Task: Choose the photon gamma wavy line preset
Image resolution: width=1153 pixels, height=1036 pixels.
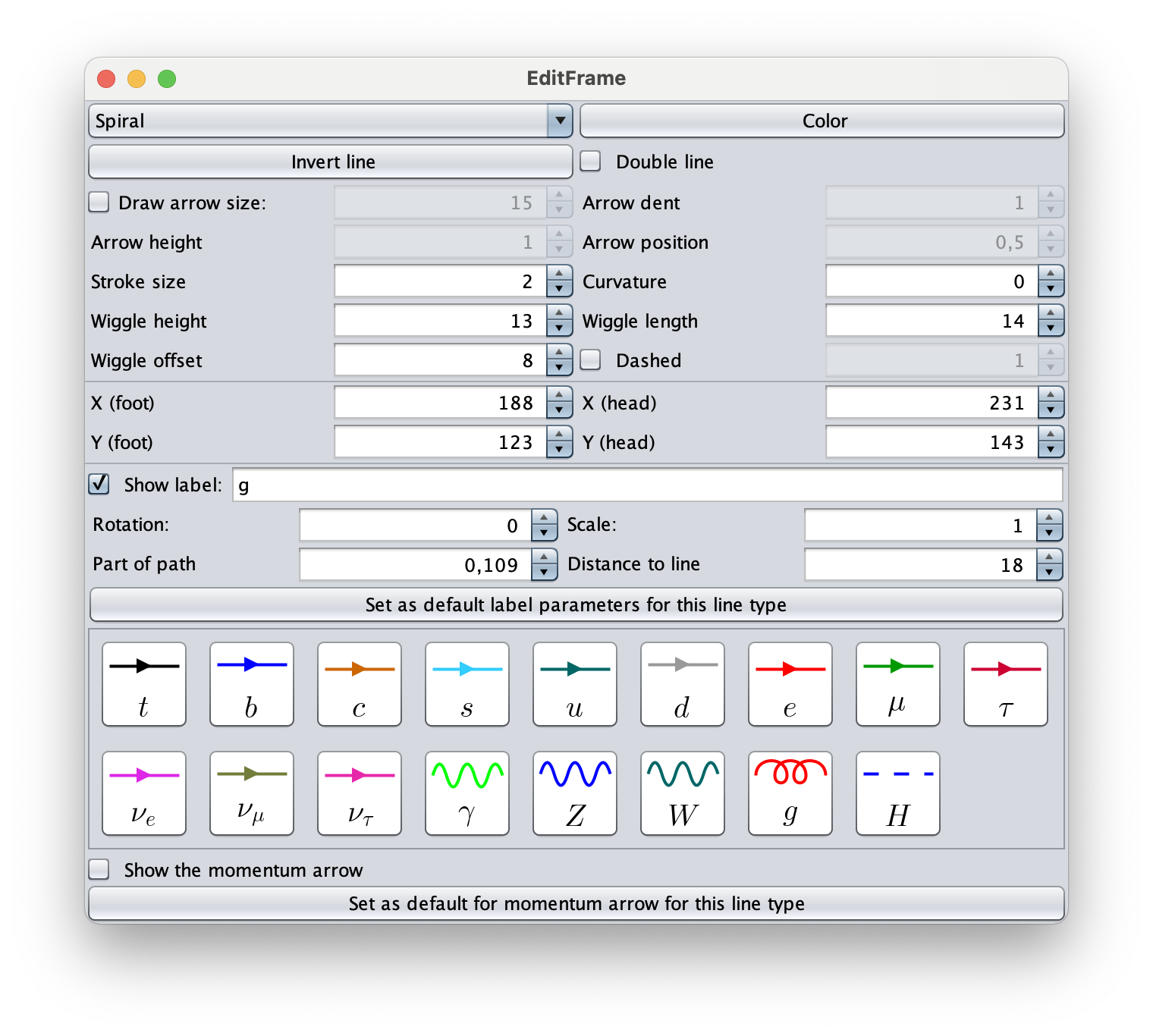Action: point(467,793)
